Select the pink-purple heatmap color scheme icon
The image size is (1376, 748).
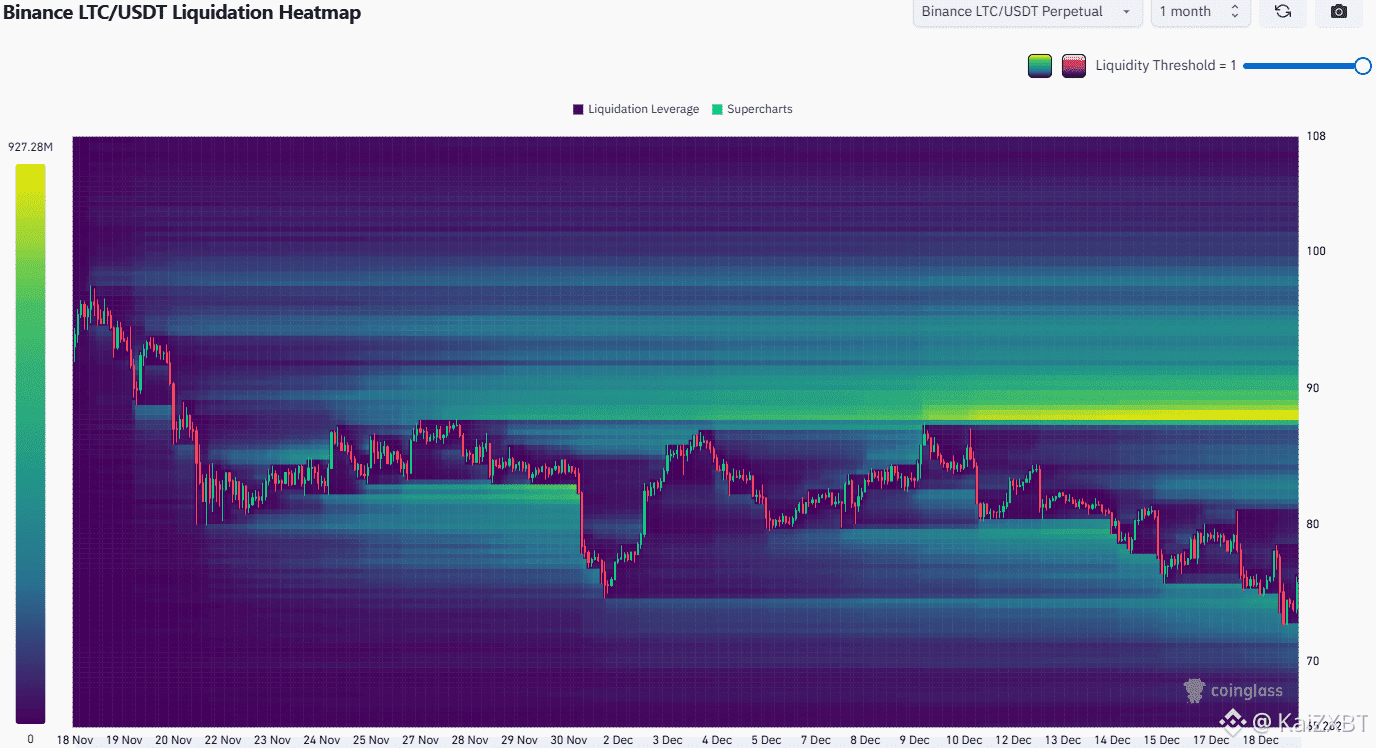[1073, 65]
